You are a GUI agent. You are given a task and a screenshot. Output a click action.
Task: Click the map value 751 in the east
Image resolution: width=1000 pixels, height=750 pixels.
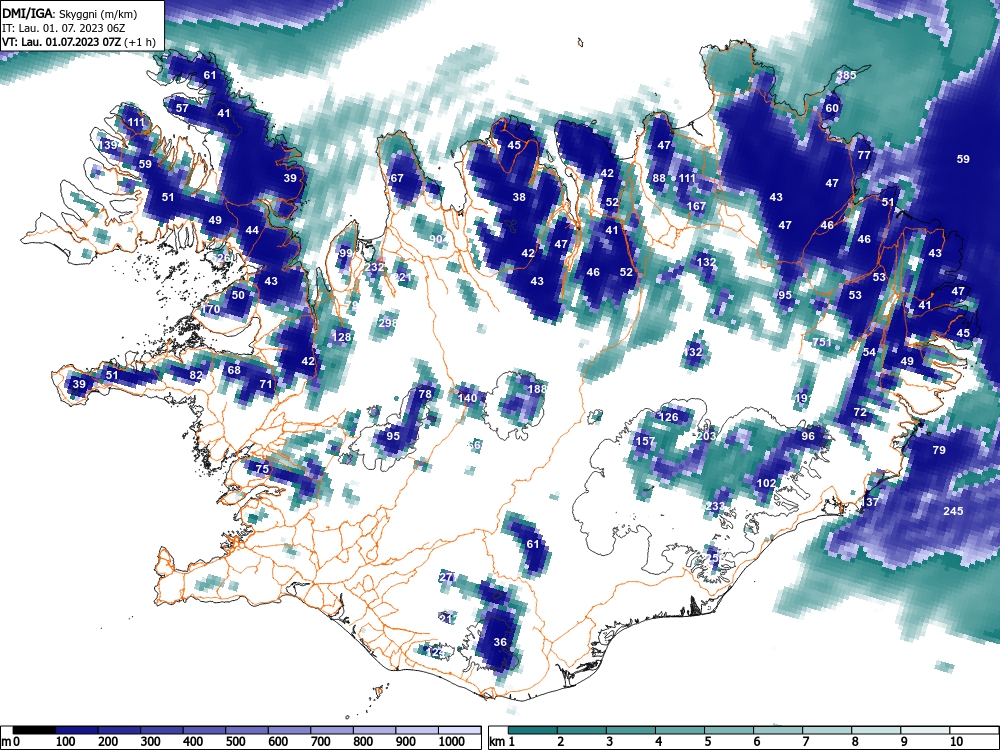(822, 342)
